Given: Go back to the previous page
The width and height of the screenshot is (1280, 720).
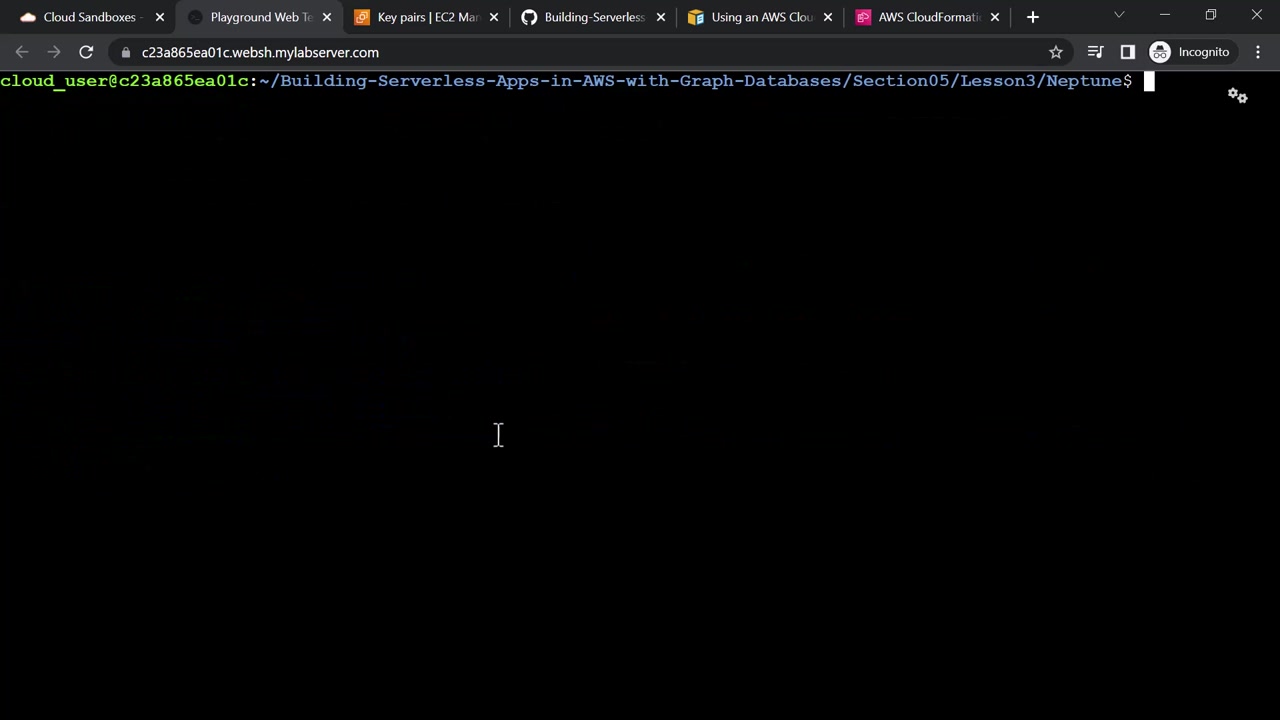Looking at the screenshot, I should point(22,52).
